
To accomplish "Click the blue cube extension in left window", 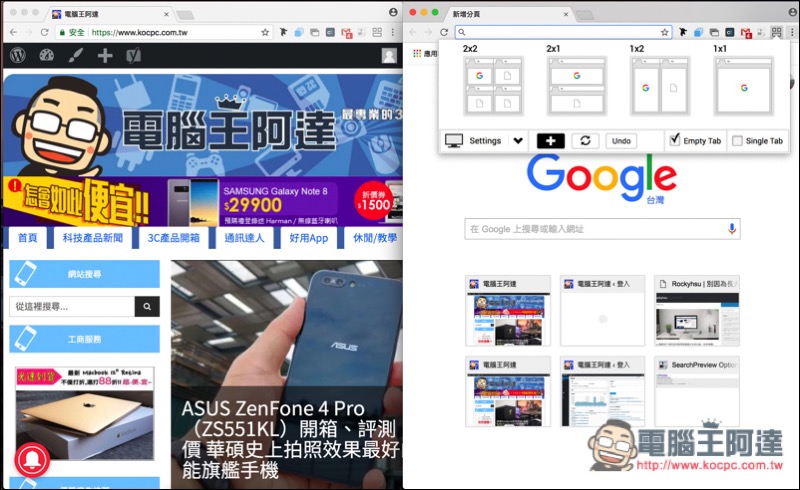I will [x=299, y=32].
